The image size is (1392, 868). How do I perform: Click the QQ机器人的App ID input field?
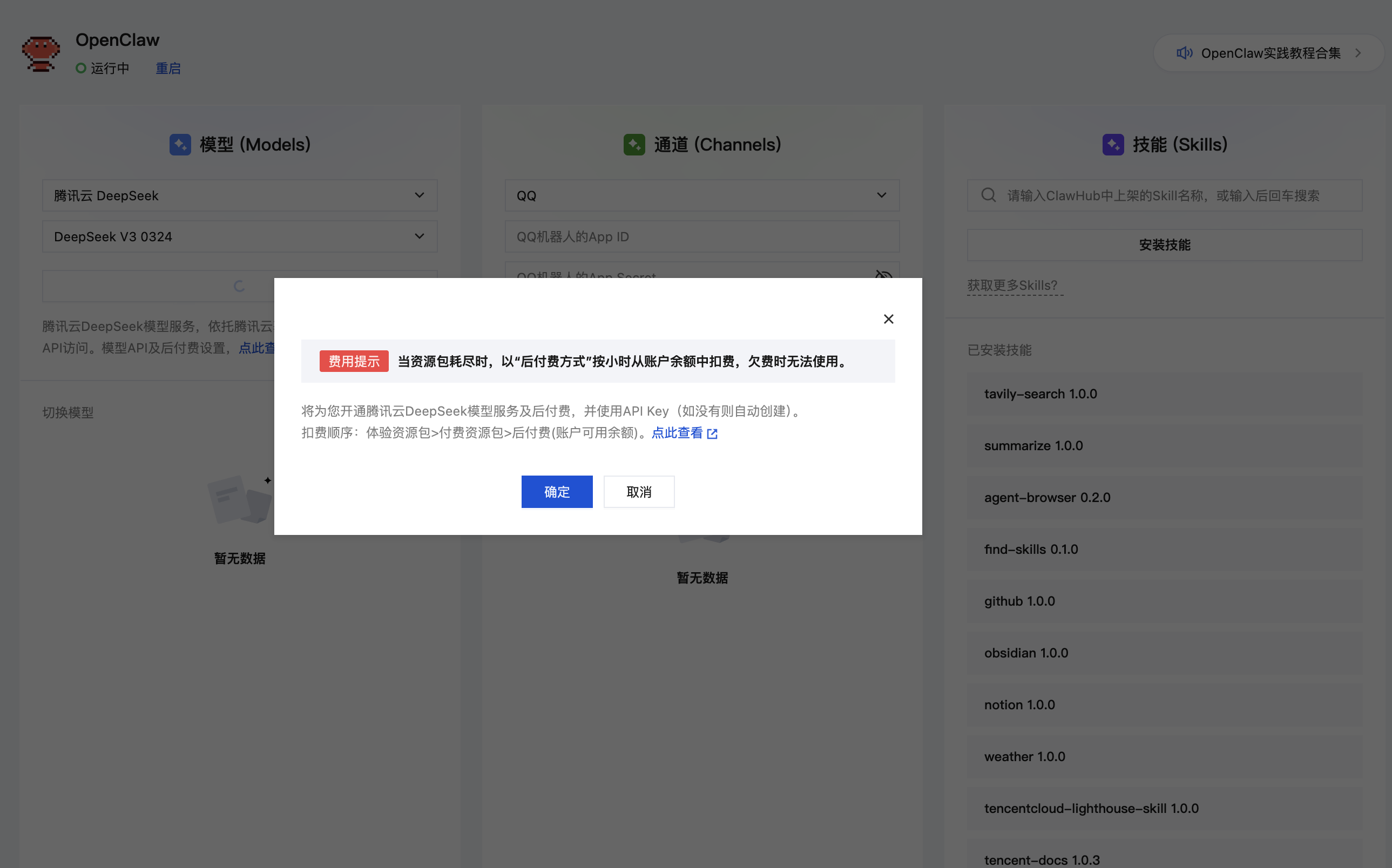[x=702, y=236]
